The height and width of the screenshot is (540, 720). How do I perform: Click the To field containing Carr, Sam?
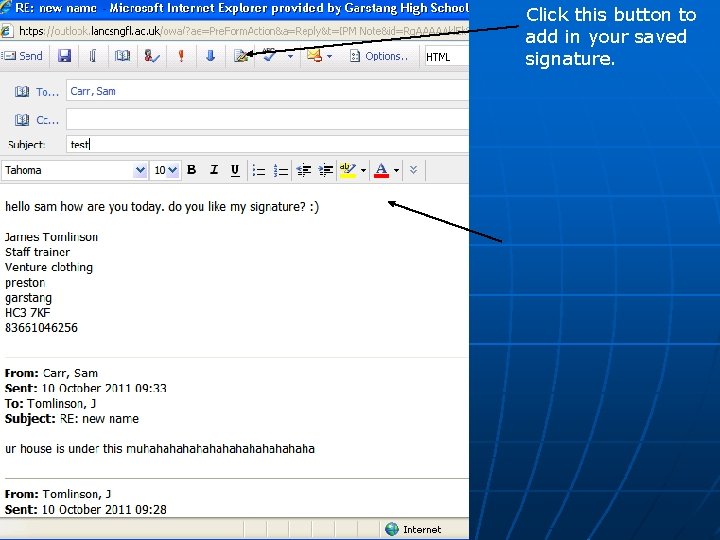pos(267,90)
